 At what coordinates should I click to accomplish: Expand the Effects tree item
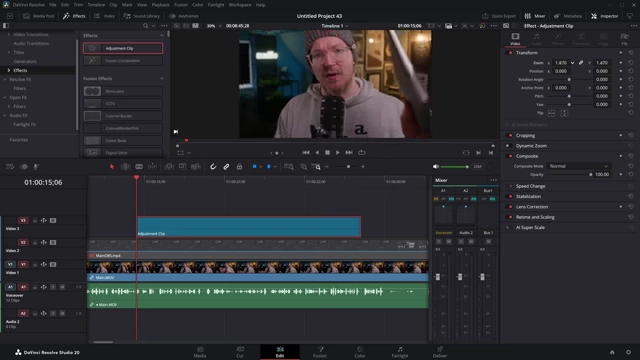click(x=9, y=70)
